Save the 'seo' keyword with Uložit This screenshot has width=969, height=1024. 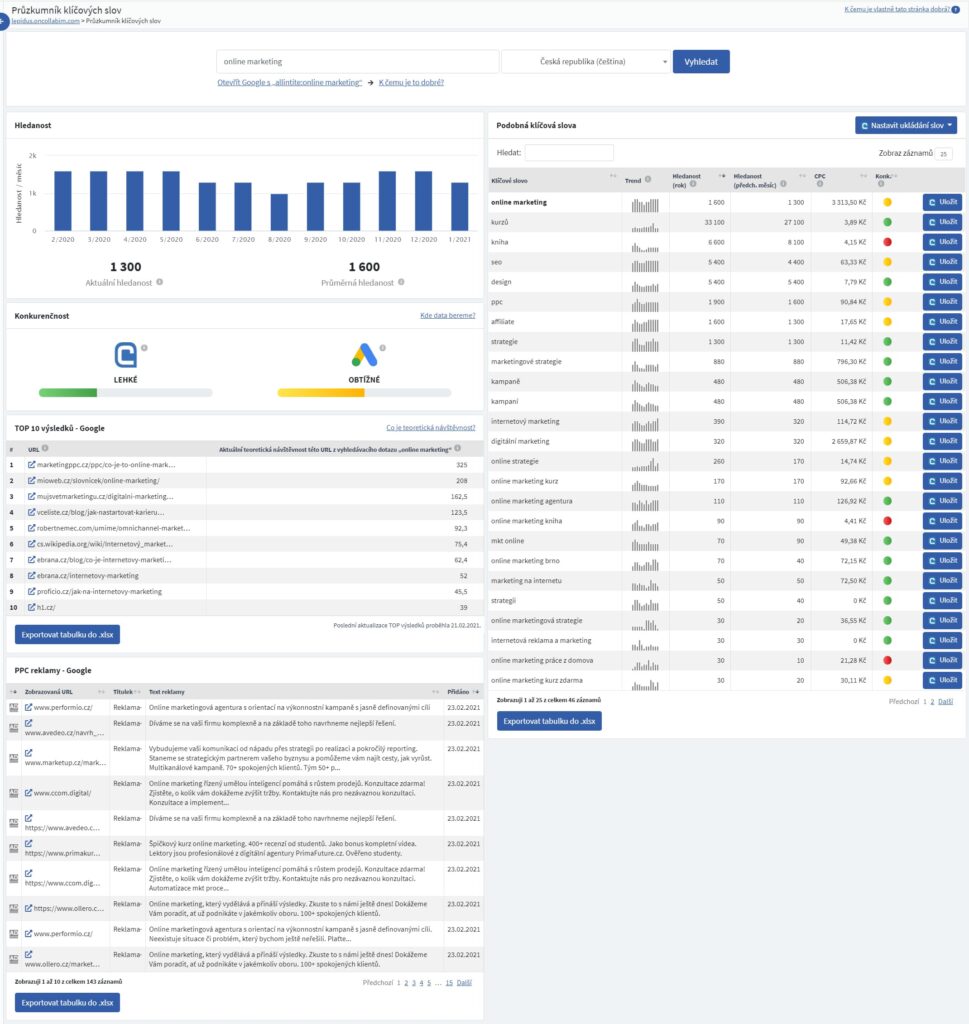[x=941, y=263]
